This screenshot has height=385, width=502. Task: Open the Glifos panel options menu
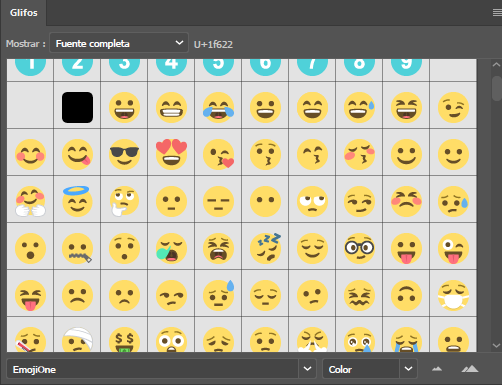(x=497, y=13)
